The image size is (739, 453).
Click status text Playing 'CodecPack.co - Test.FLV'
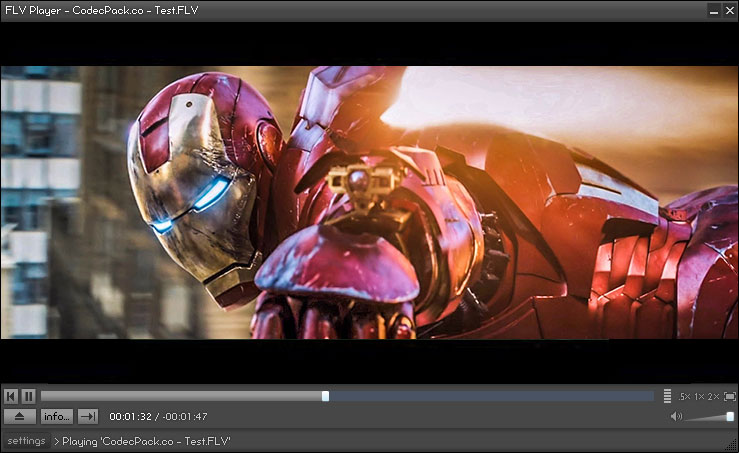pos(146,441)
